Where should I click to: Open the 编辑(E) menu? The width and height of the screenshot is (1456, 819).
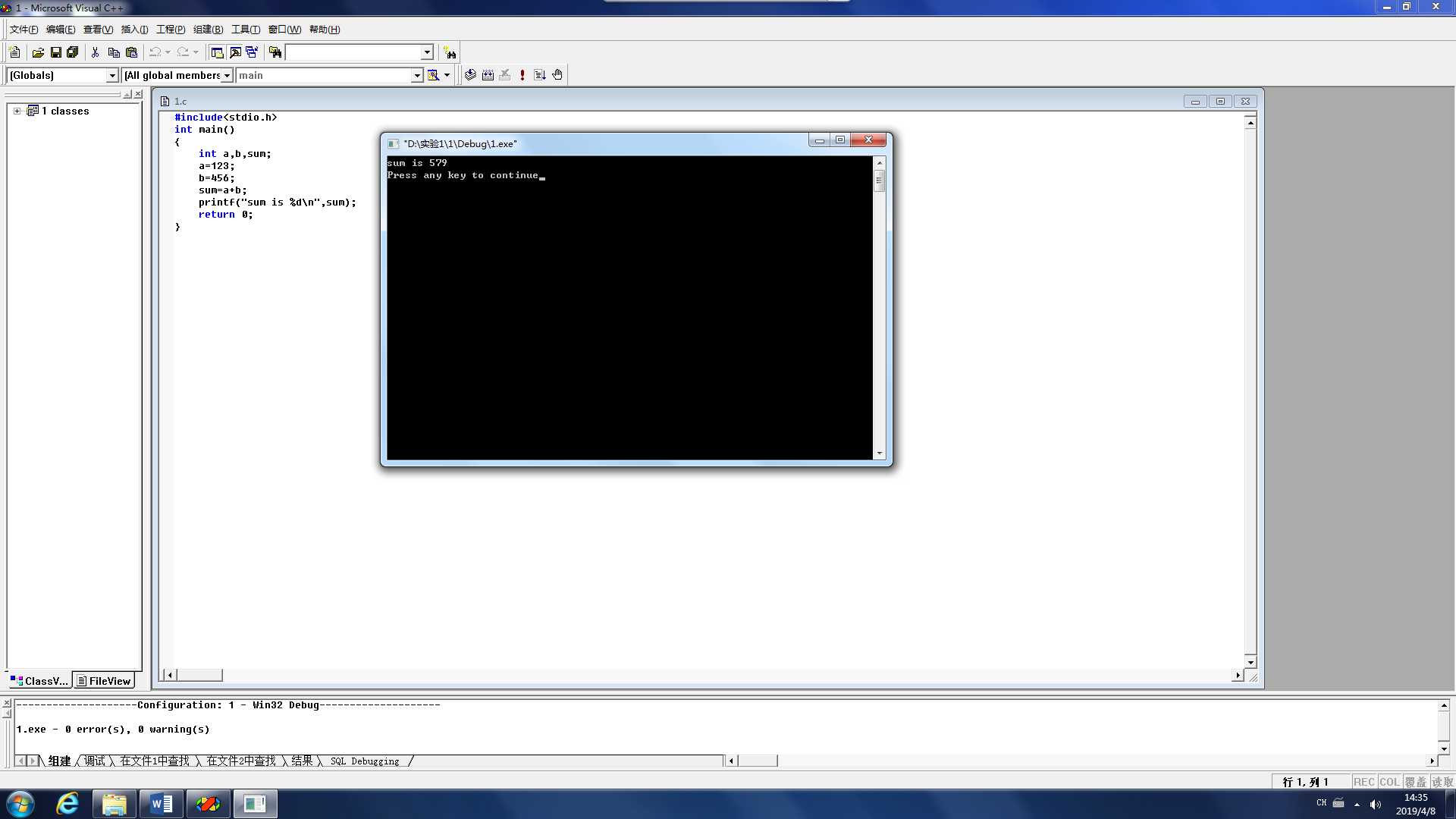pyautogui.click(x=61, y=30)
